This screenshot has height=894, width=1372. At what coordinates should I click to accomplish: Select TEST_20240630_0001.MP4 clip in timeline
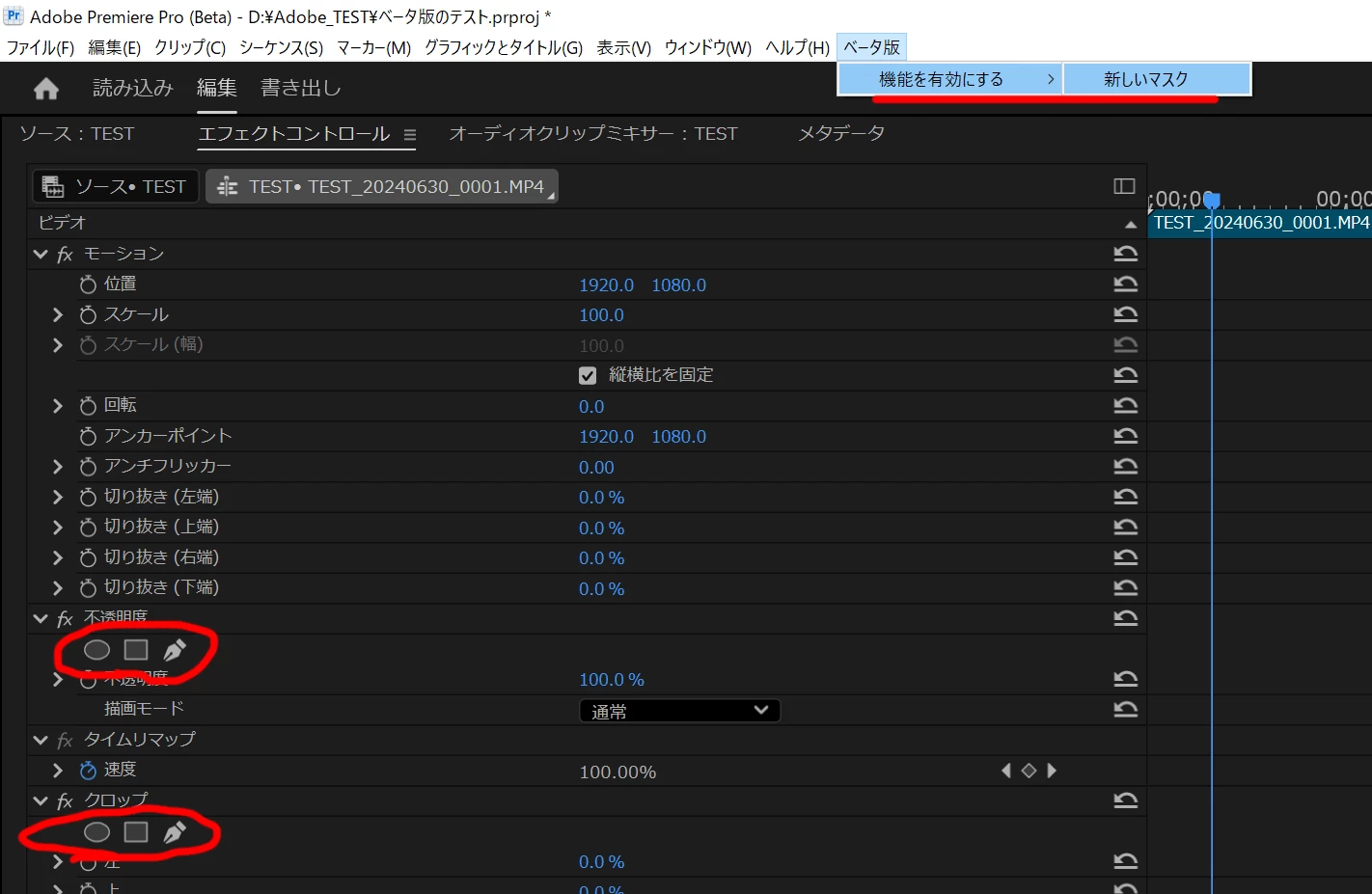click(x=1260, y=223)
